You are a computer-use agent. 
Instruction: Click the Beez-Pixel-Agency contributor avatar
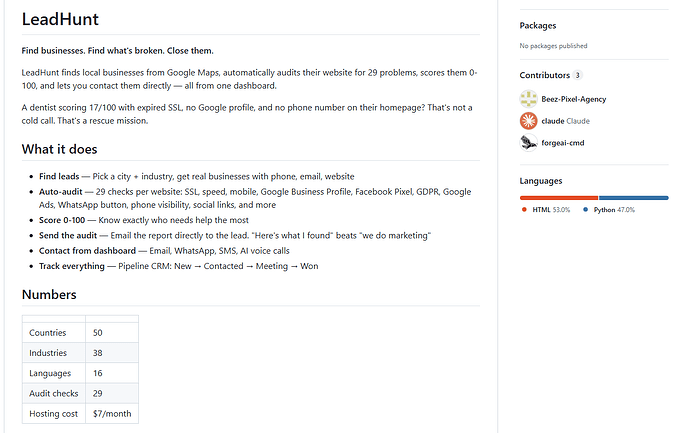coord(528,99)
